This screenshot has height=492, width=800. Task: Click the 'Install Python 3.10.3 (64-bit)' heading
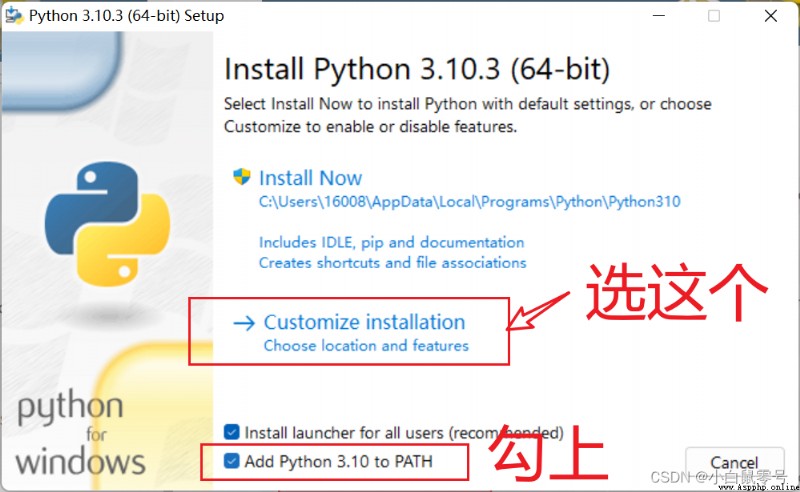pos(417,69)
